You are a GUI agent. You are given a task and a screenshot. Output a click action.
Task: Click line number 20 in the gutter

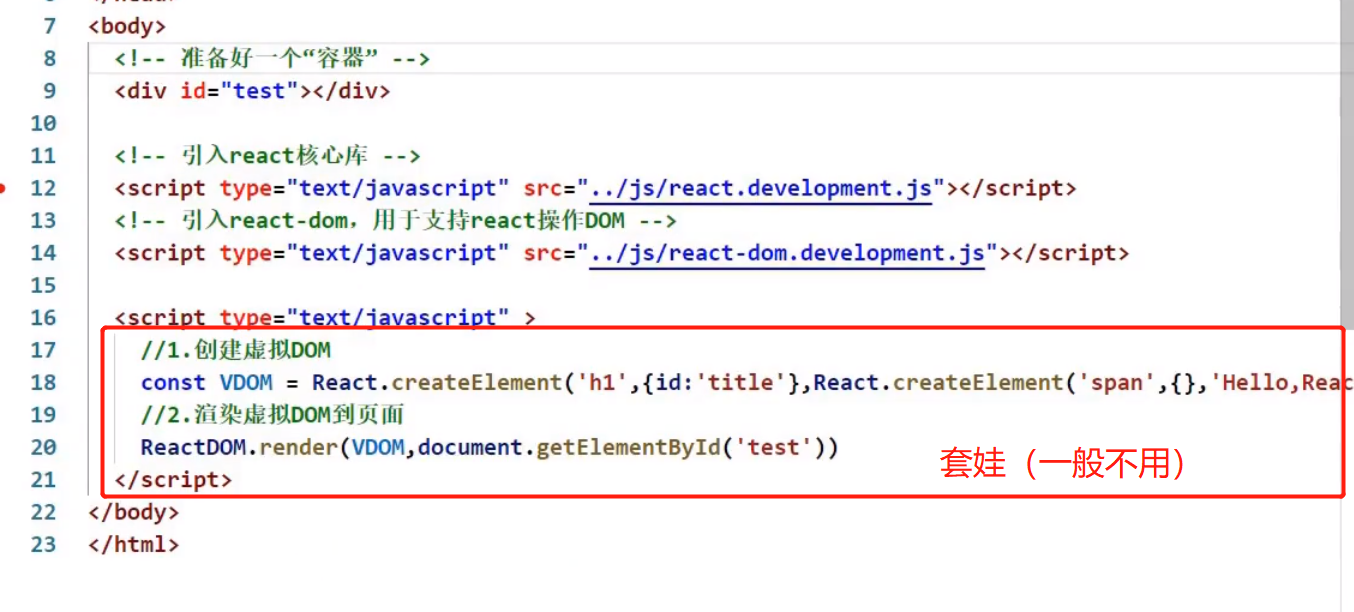click(43, 447)
